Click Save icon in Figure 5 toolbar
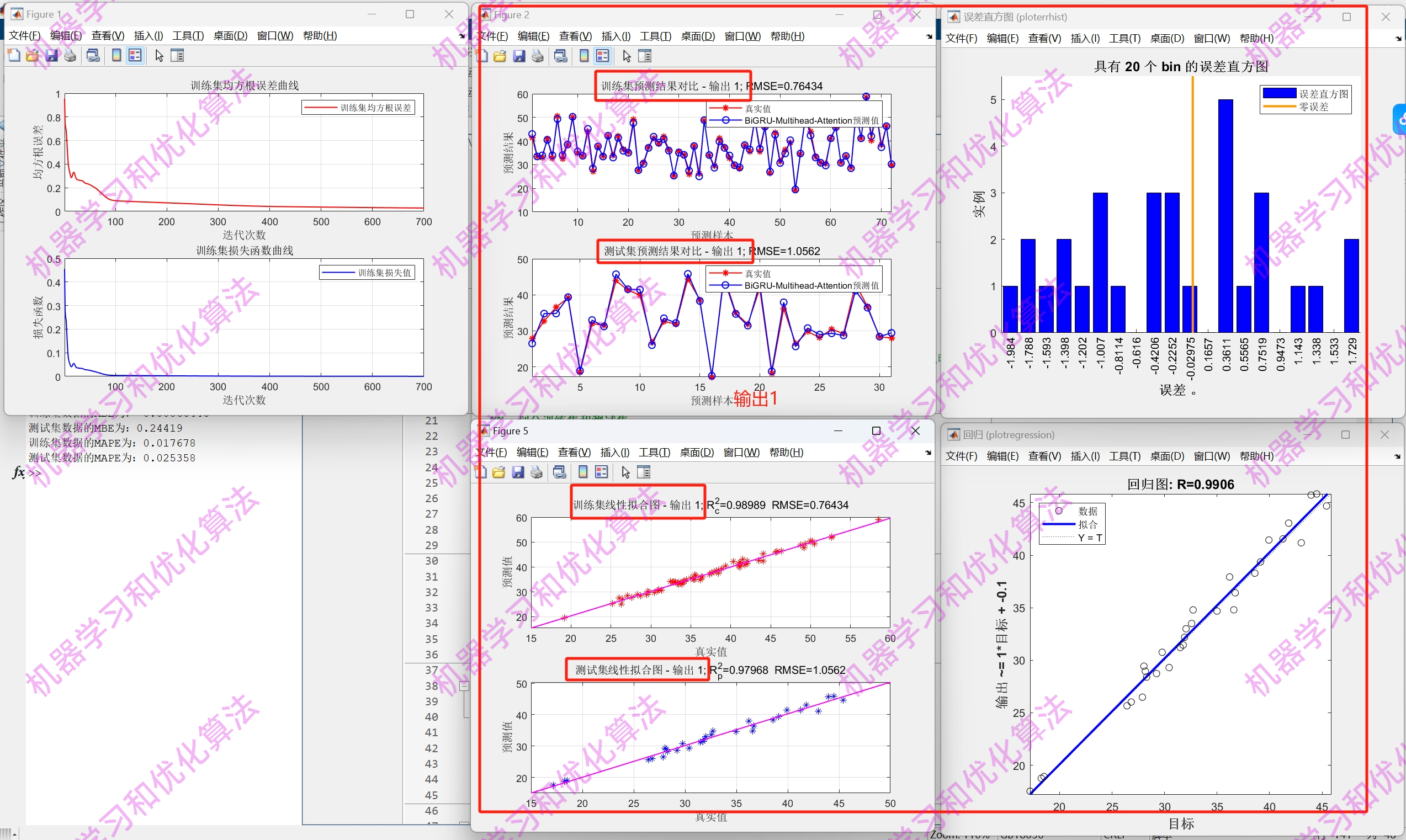1406x840 pixels. (x=518, y=472)
